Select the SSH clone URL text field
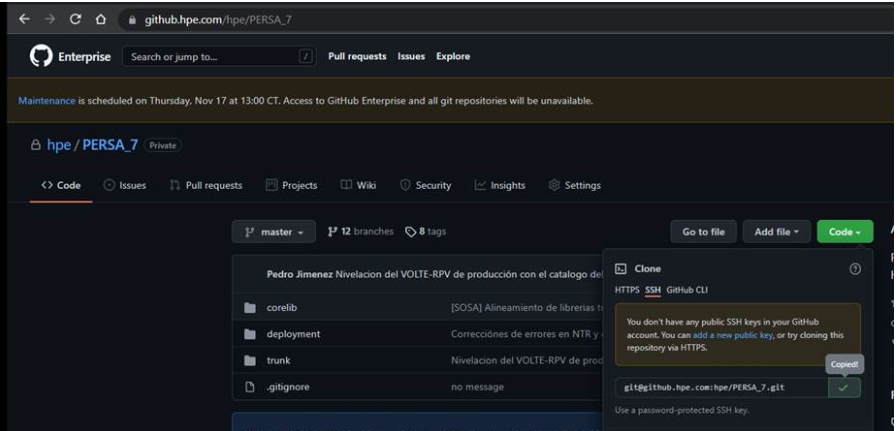The image size is (896, 431). (x=722, y=387)
